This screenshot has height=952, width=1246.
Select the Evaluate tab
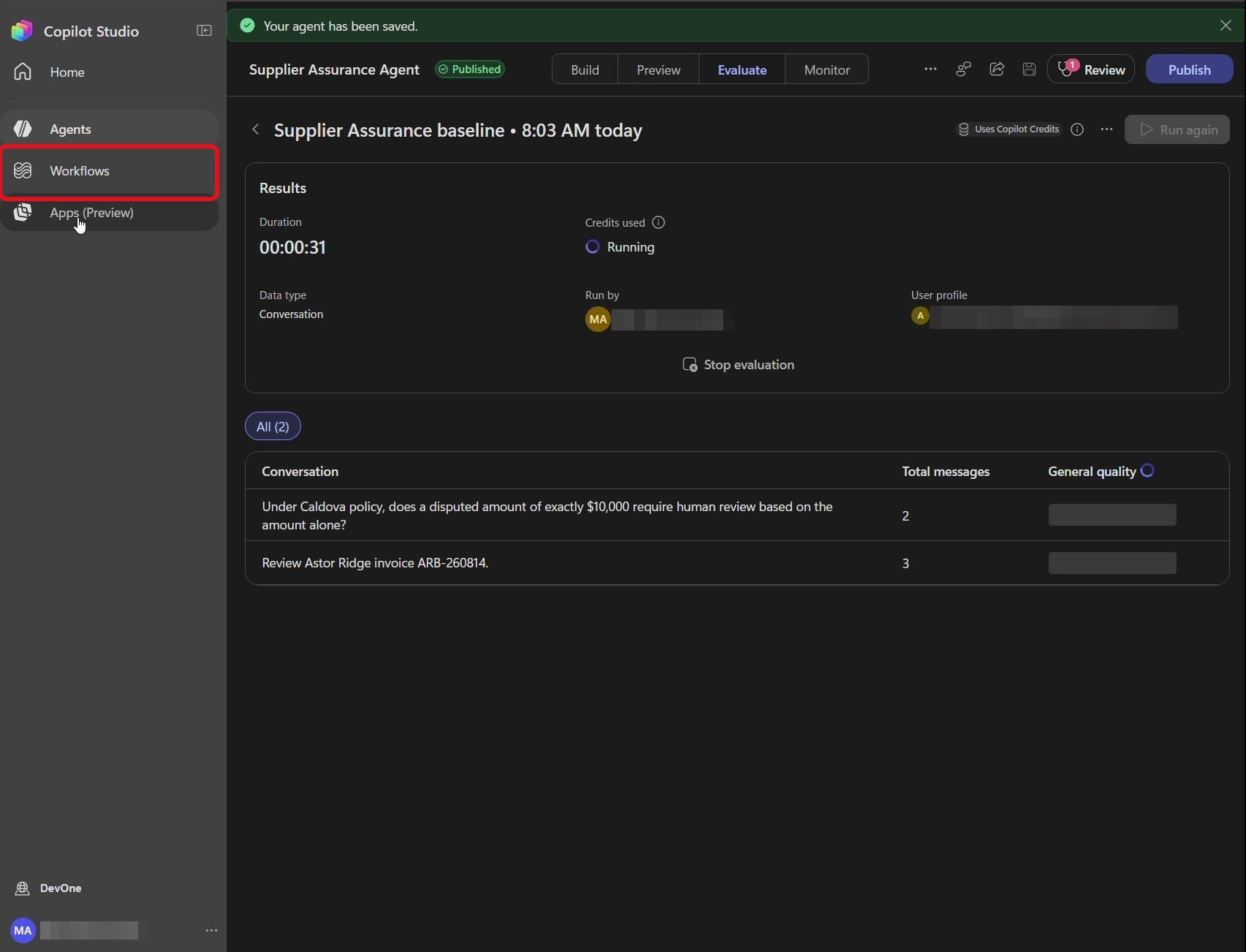click(x=742, y=69)
